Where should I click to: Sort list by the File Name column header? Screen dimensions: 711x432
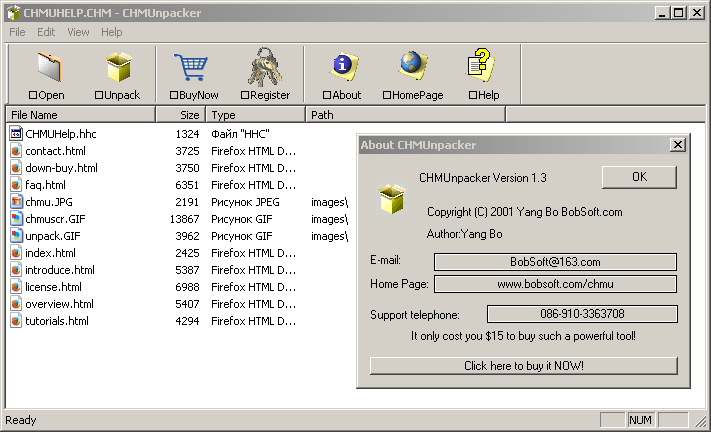[x=80, y=115]
